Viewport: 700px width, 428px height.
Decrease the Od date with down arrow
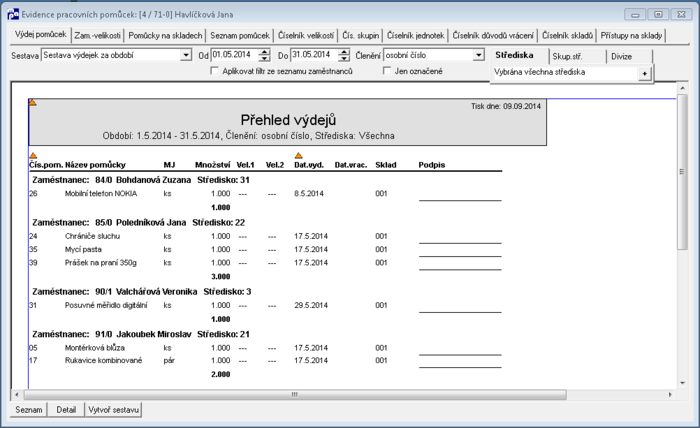coord(265,58)
